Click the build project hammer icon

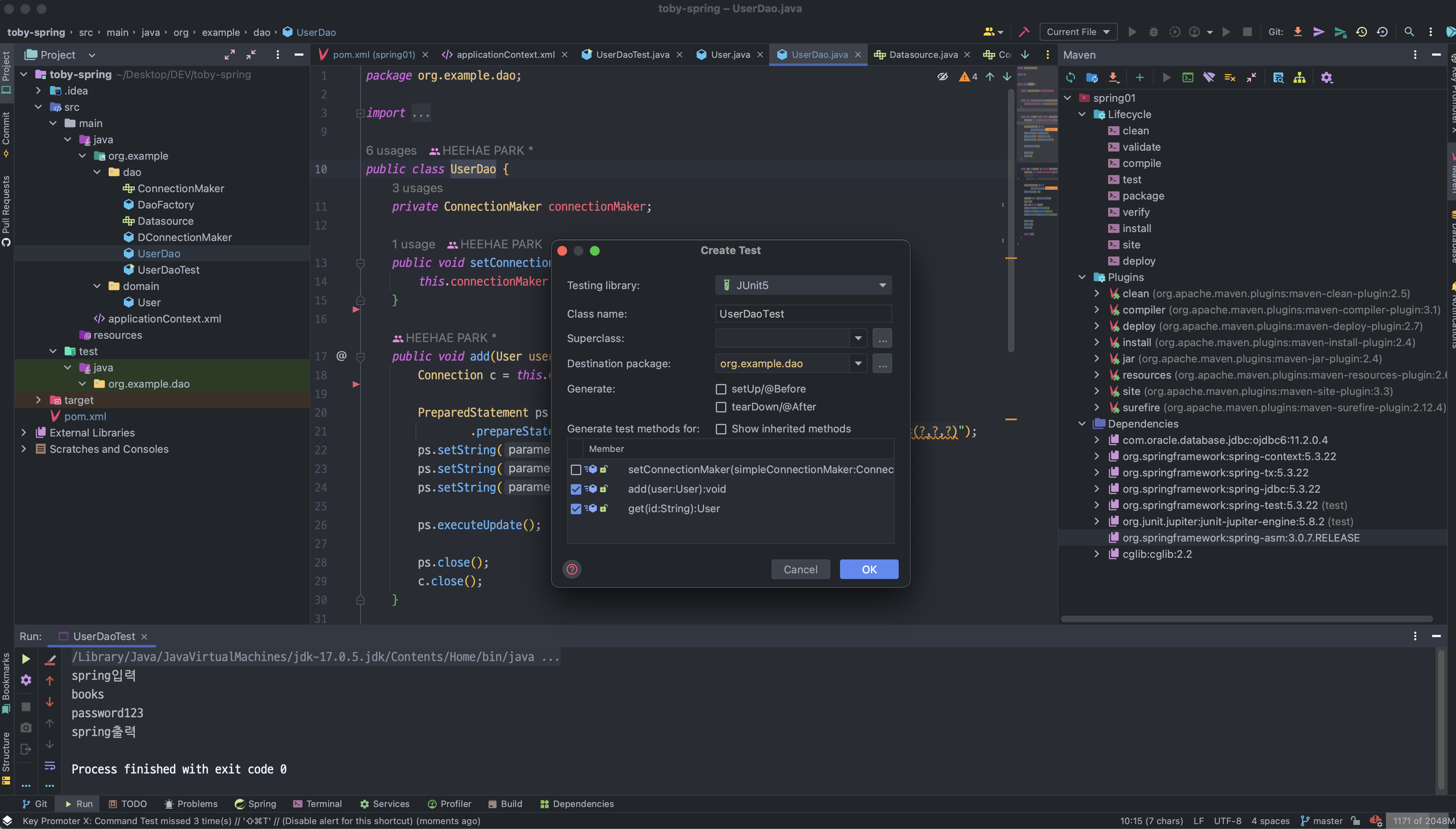(1024, 32)
